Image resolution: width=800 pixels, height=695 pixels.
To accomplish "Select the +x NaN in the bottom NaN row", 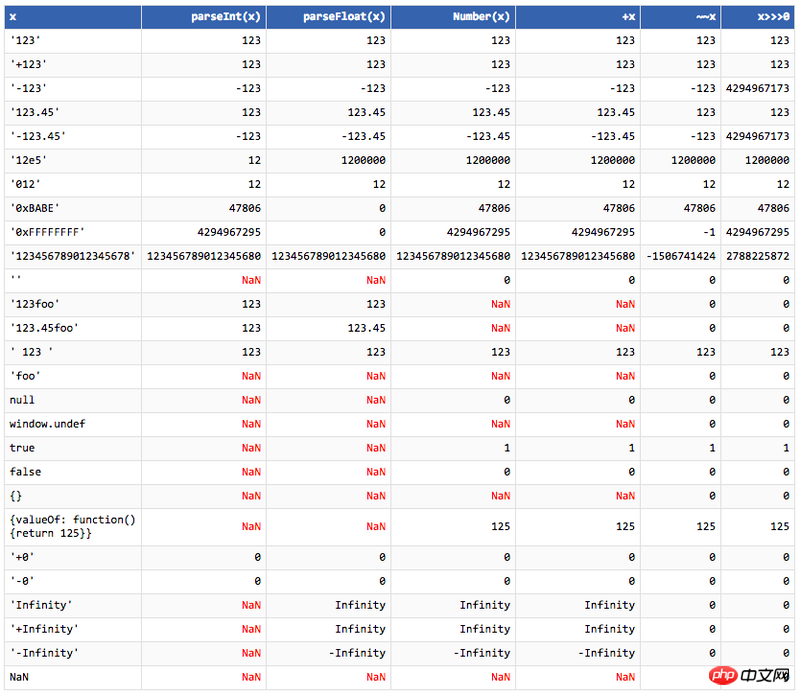I will [x=626, y=677].
